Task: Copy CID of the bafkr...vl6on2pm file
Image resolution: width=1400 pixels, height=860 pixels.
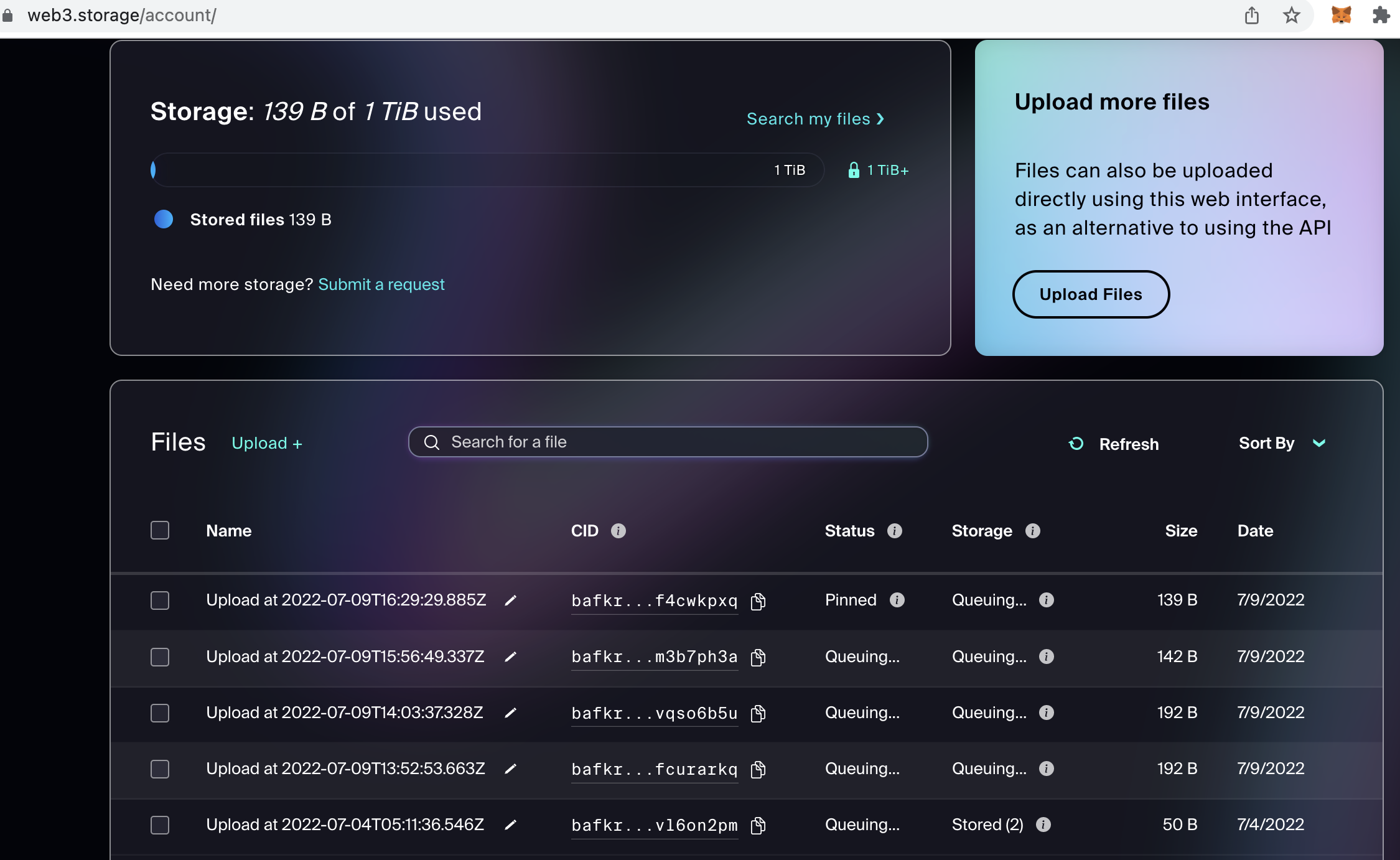Action: coord(758,826)
